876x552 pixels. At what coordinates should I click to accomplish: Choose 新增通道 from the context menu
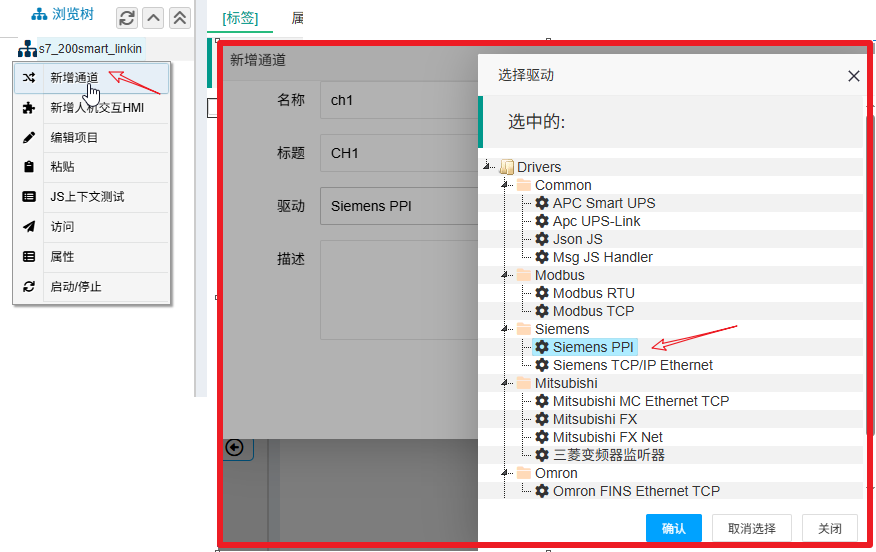point(92,78)
